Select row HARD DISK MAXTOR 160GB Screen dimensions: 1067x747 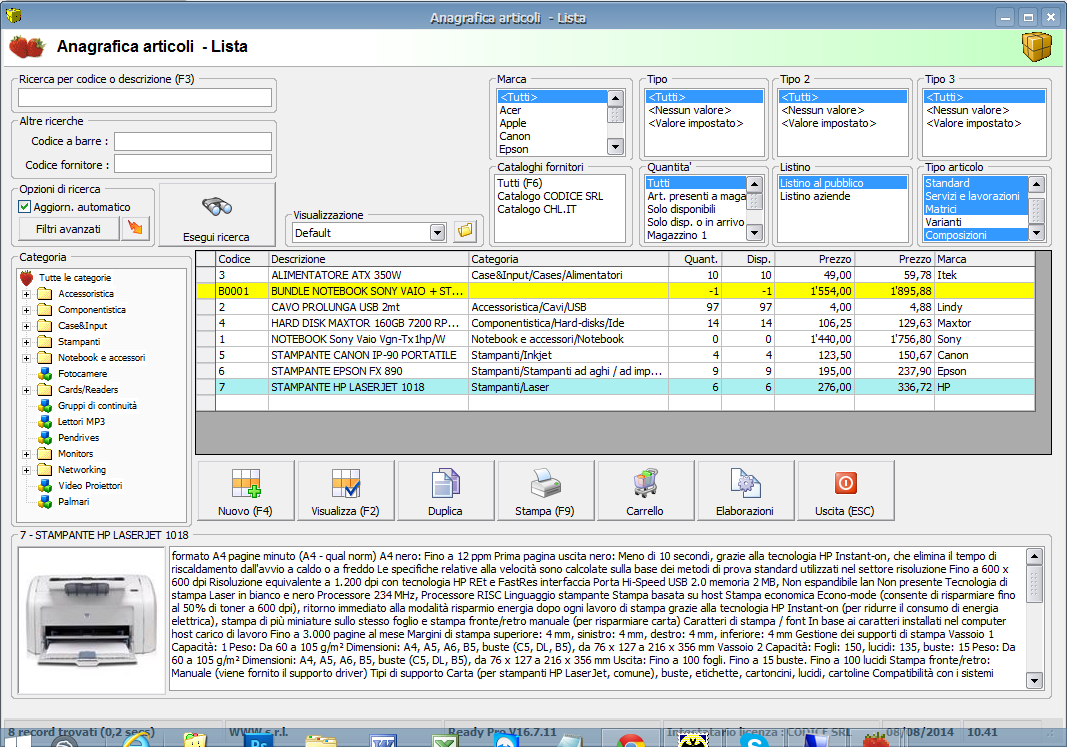[x=615, y=323]
